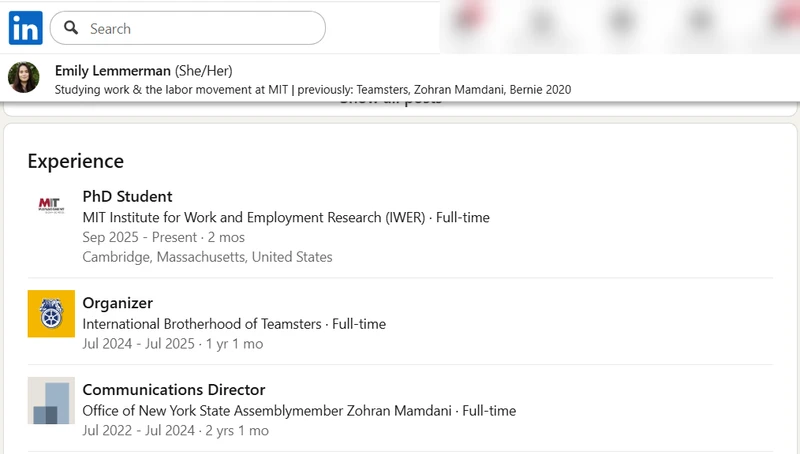Select the Organizer position title
The width and height of the screenshot is (800, 454).
[x=117, y=303]
